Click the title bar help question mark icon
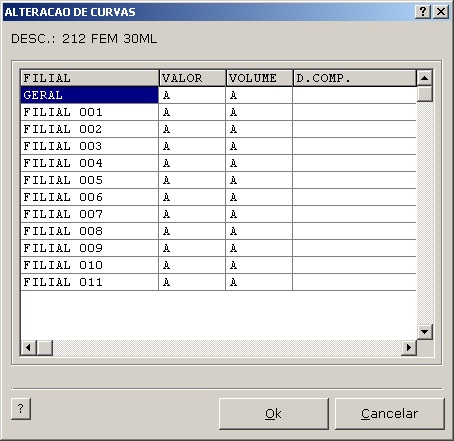 pyautogui.click(x=423, y=12)
